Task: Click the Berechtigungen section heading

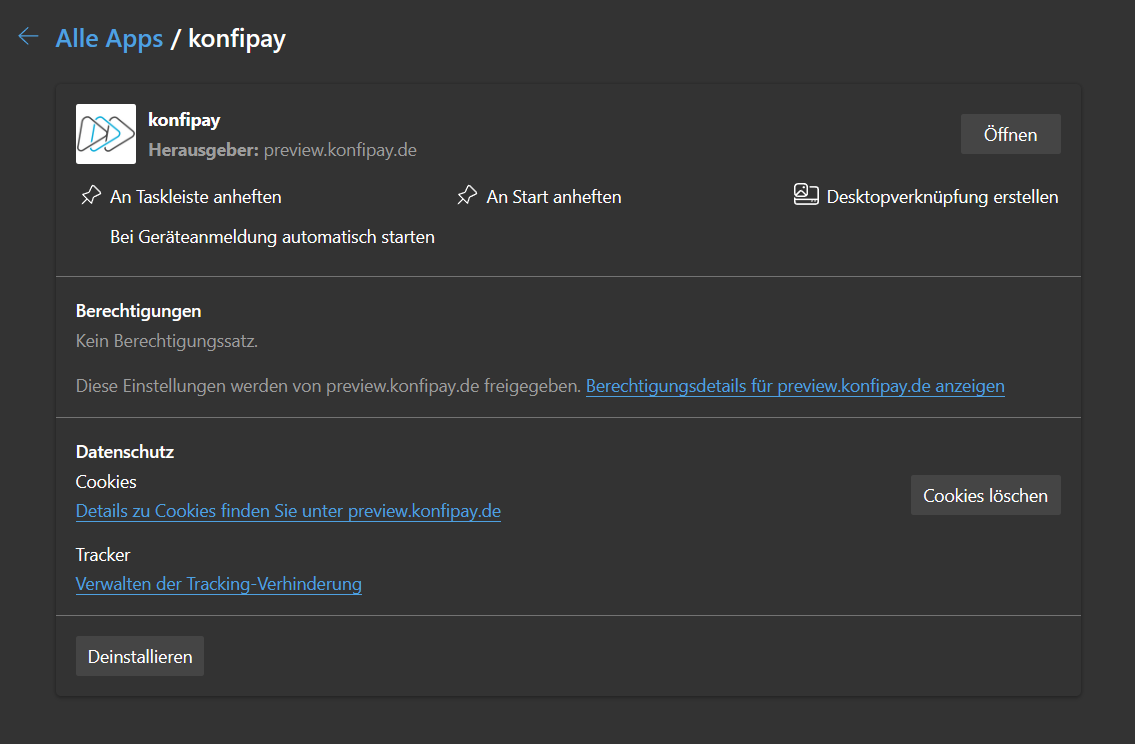Action: [x=138, y=311]
